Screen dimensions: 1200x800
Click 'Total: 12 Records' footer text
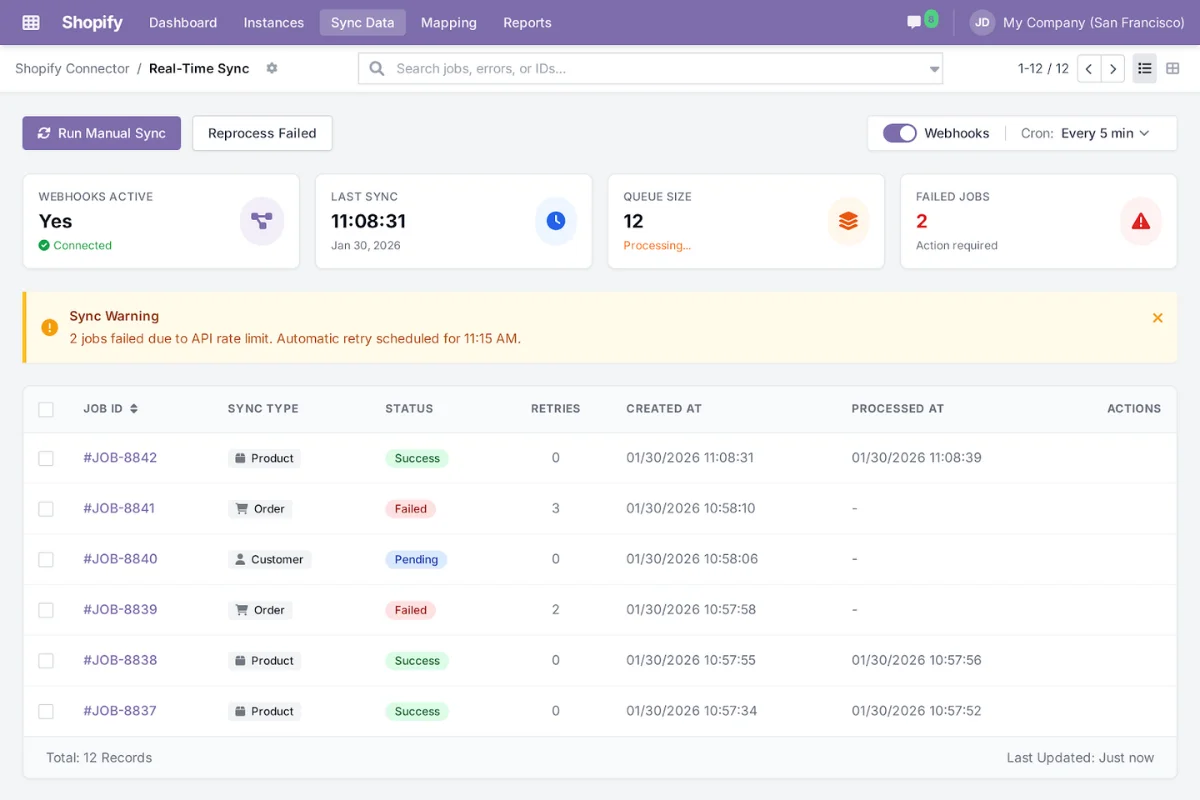tap(99, 758)
